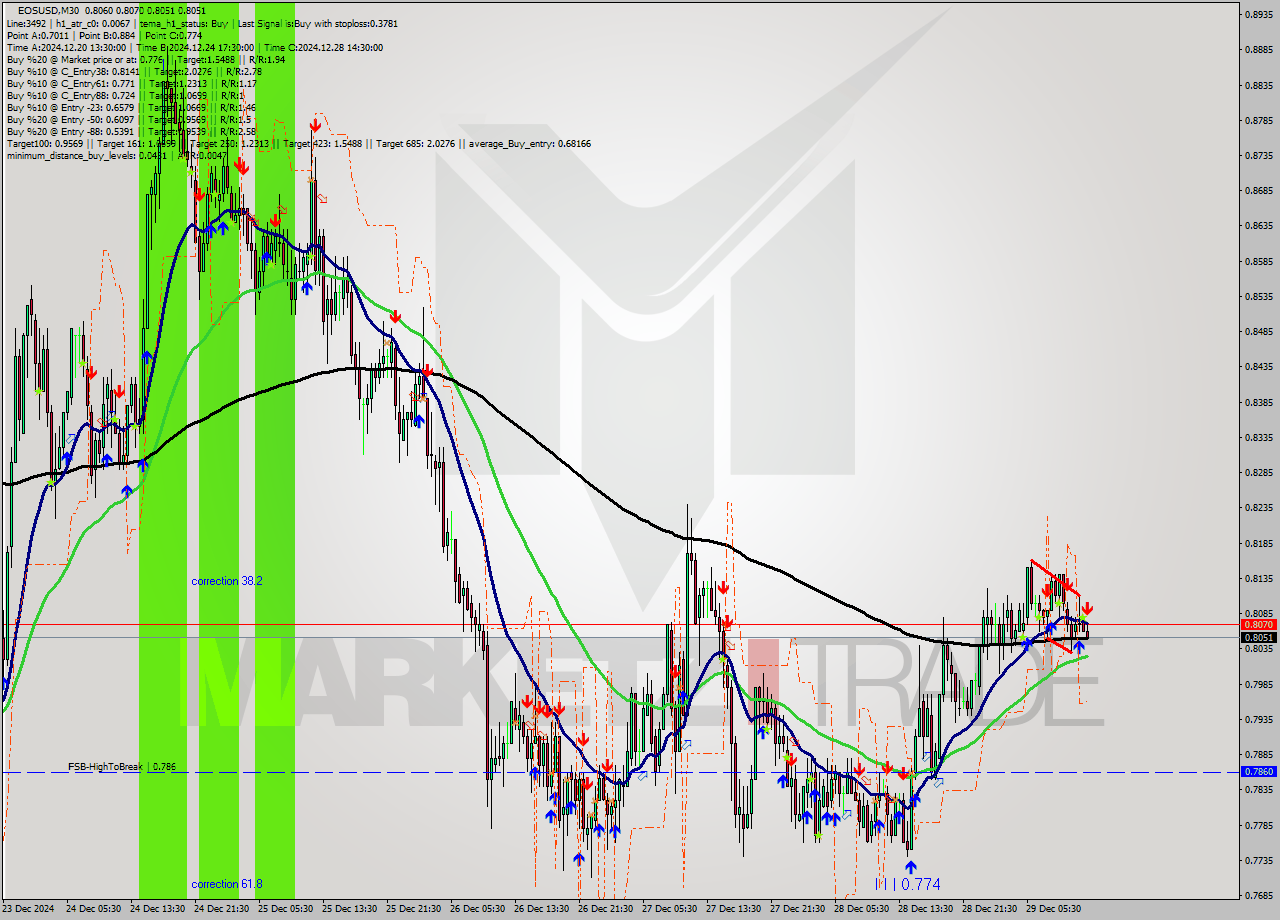The image size is (1280, 920).
Task: Click the 0.8185 price axis label
Action: [x=1258, y=543]
